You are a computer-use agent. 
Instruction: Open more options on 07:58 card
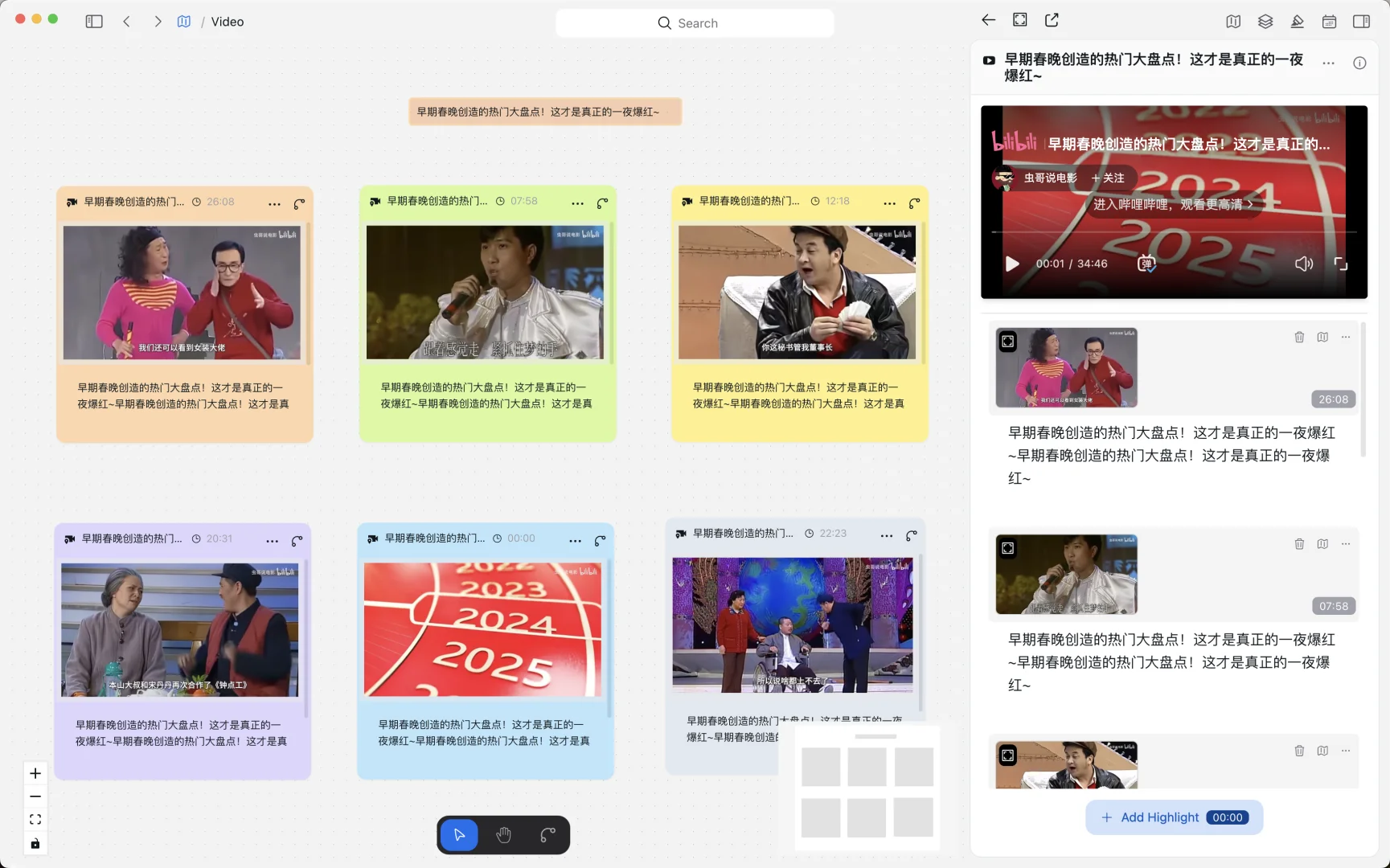(x=577, y=204)
